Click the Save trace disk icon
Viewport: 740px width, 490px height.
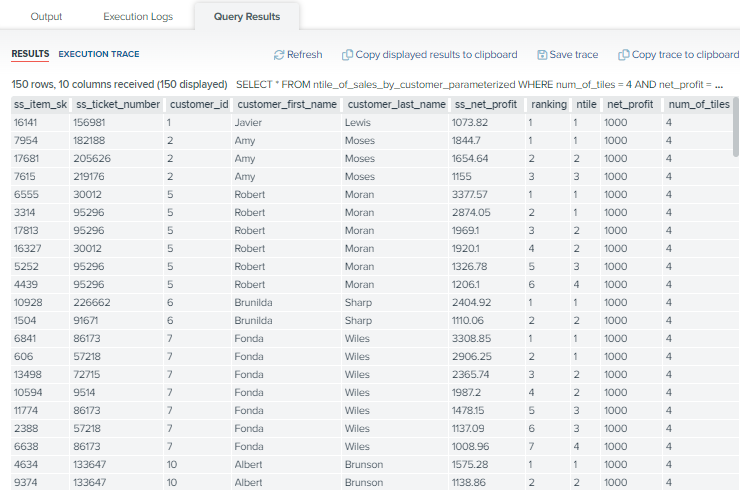tap(542, 55)
